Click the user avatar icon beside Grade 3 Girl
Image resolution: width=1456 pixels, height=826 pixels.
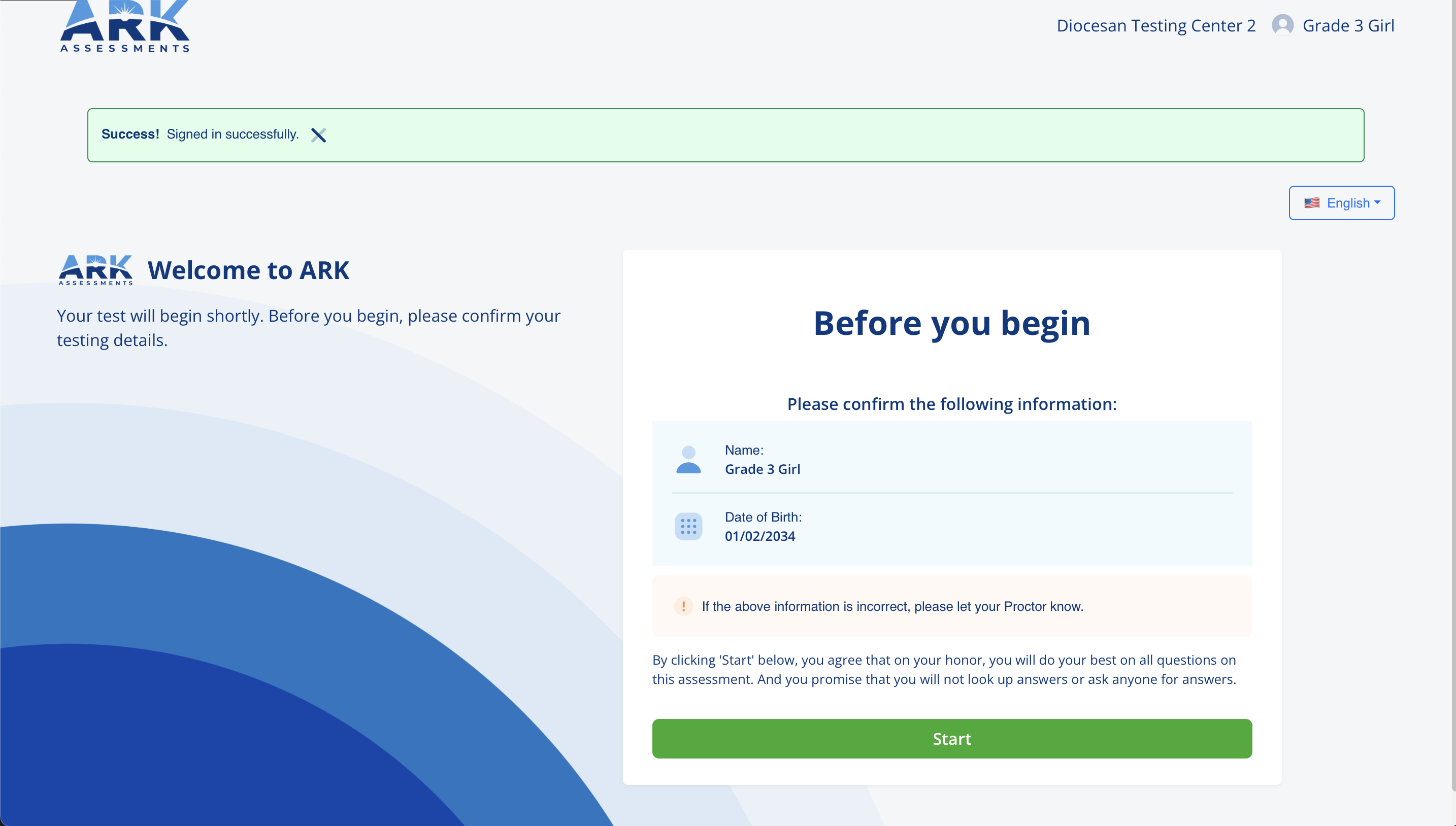[1282, 25]
